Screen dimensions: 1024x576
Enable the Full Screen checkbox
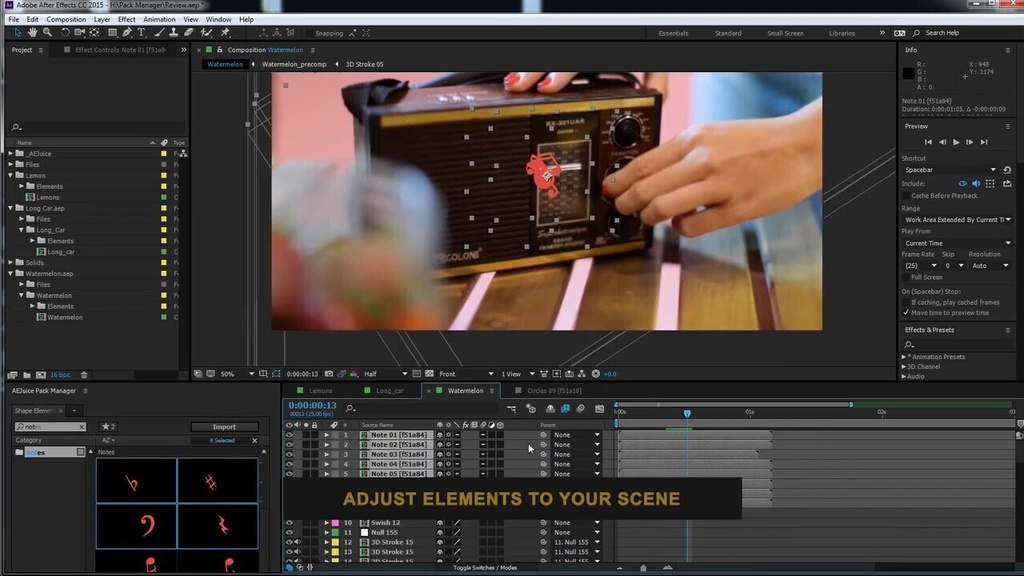point(906,278)
